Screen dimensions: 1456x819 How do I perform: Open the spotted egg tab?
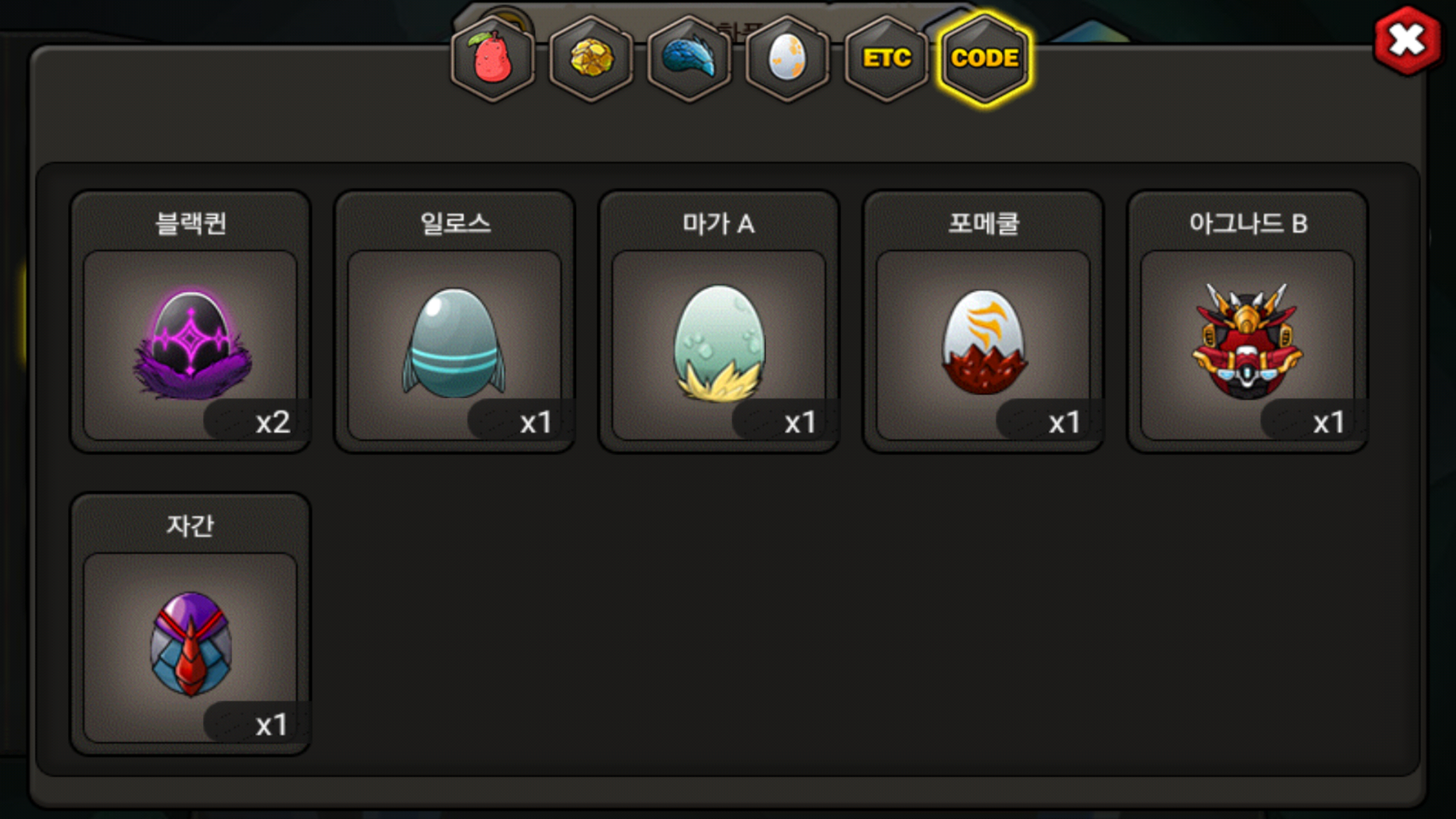787,59
